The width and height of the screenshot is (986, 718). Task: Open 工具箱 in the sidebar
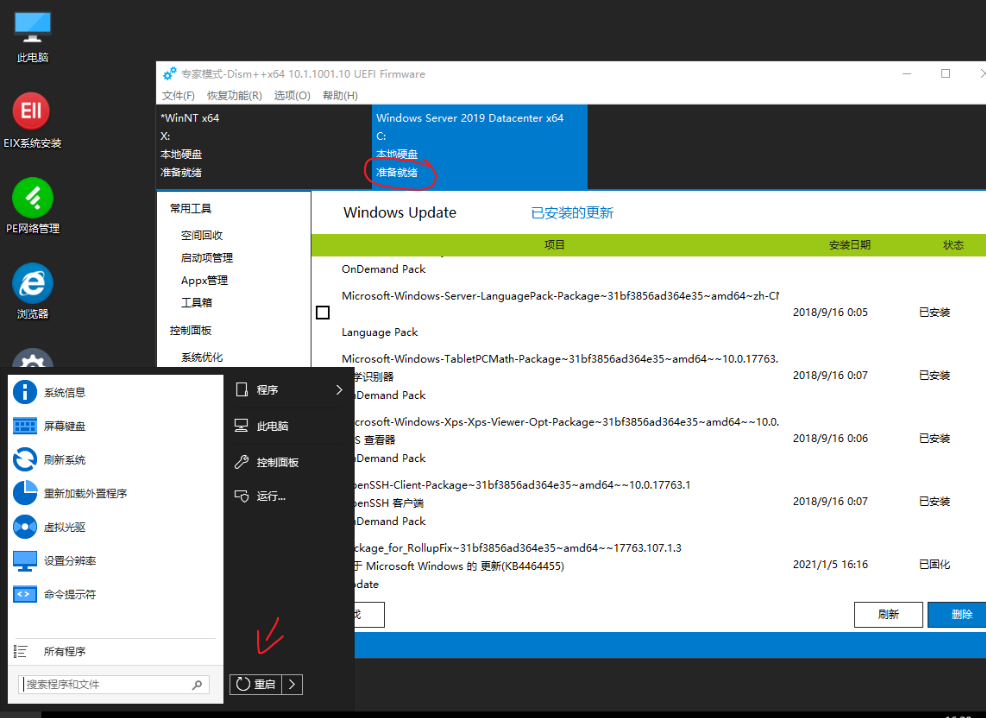(196, 302)
